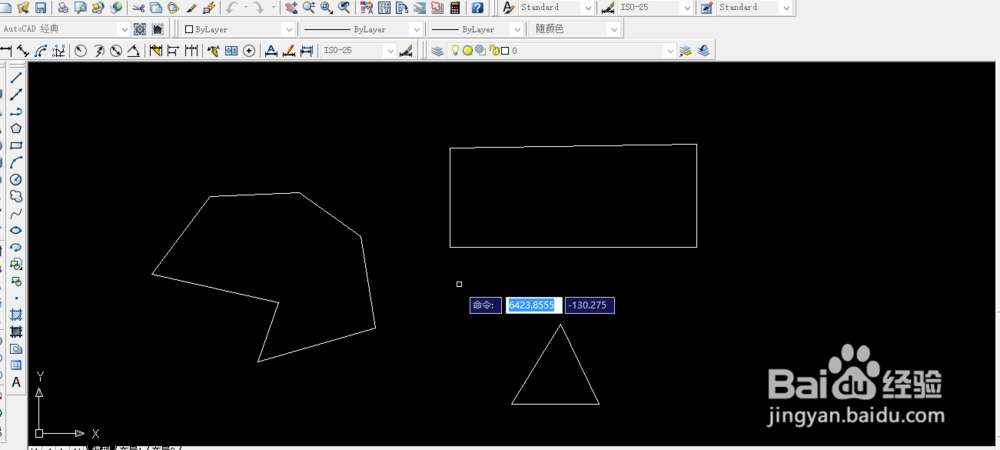Toggle the layer freeze sun icon
1000x450 pixels.
467,50
